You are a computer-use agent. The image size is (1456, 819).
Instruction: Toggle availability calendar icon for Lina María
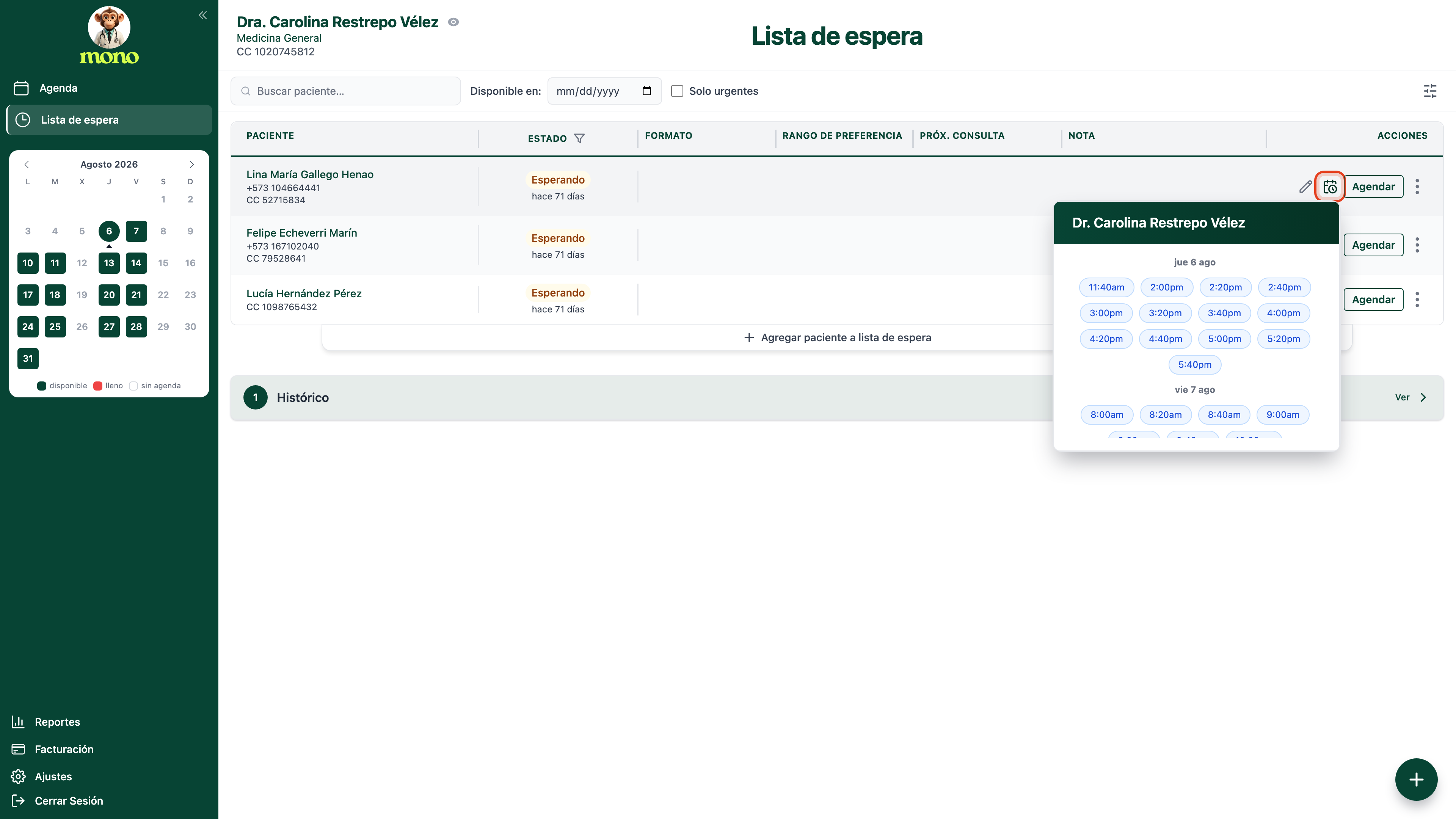[1330, 187]
